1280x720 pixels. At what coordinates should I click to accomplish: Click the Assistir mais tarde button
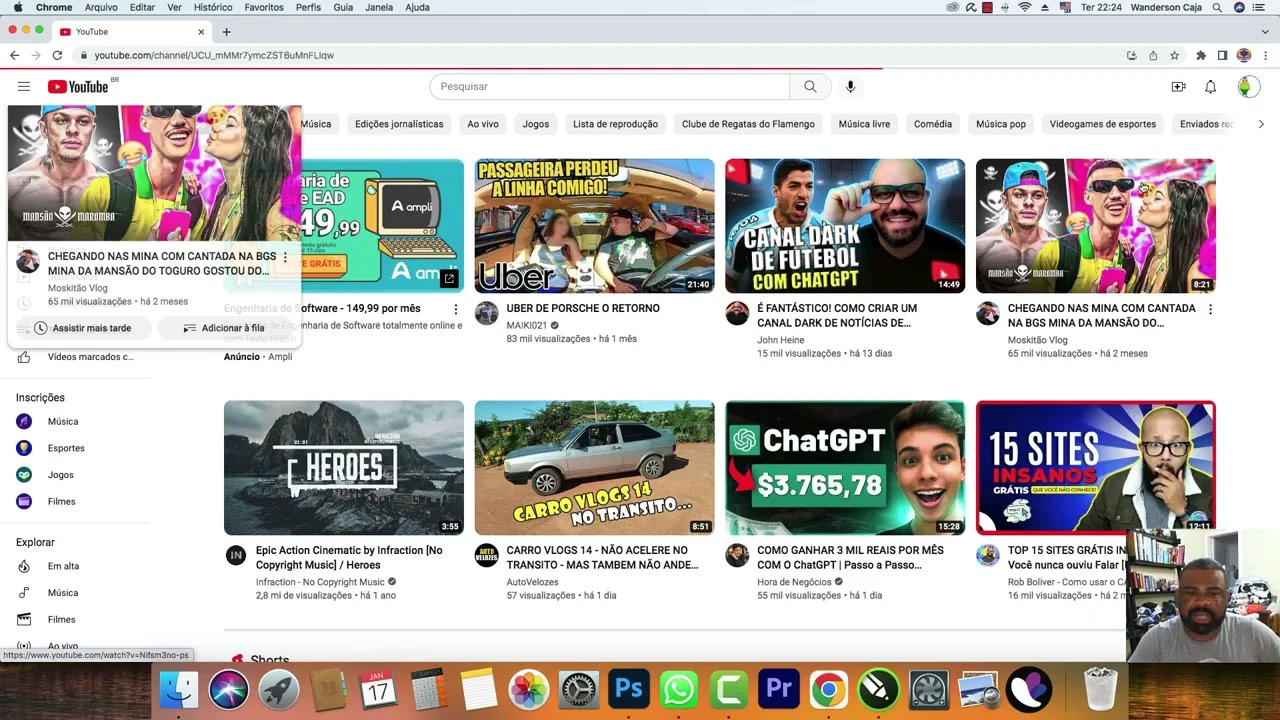[82, 328]
